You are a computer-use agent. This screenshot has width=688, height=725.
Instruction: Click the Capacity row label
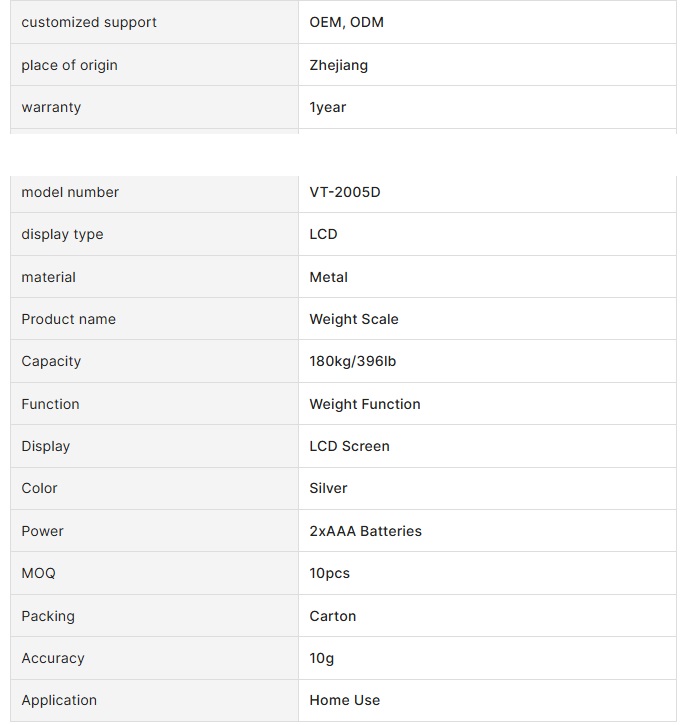pyautogui.click(x=51, y=361)
